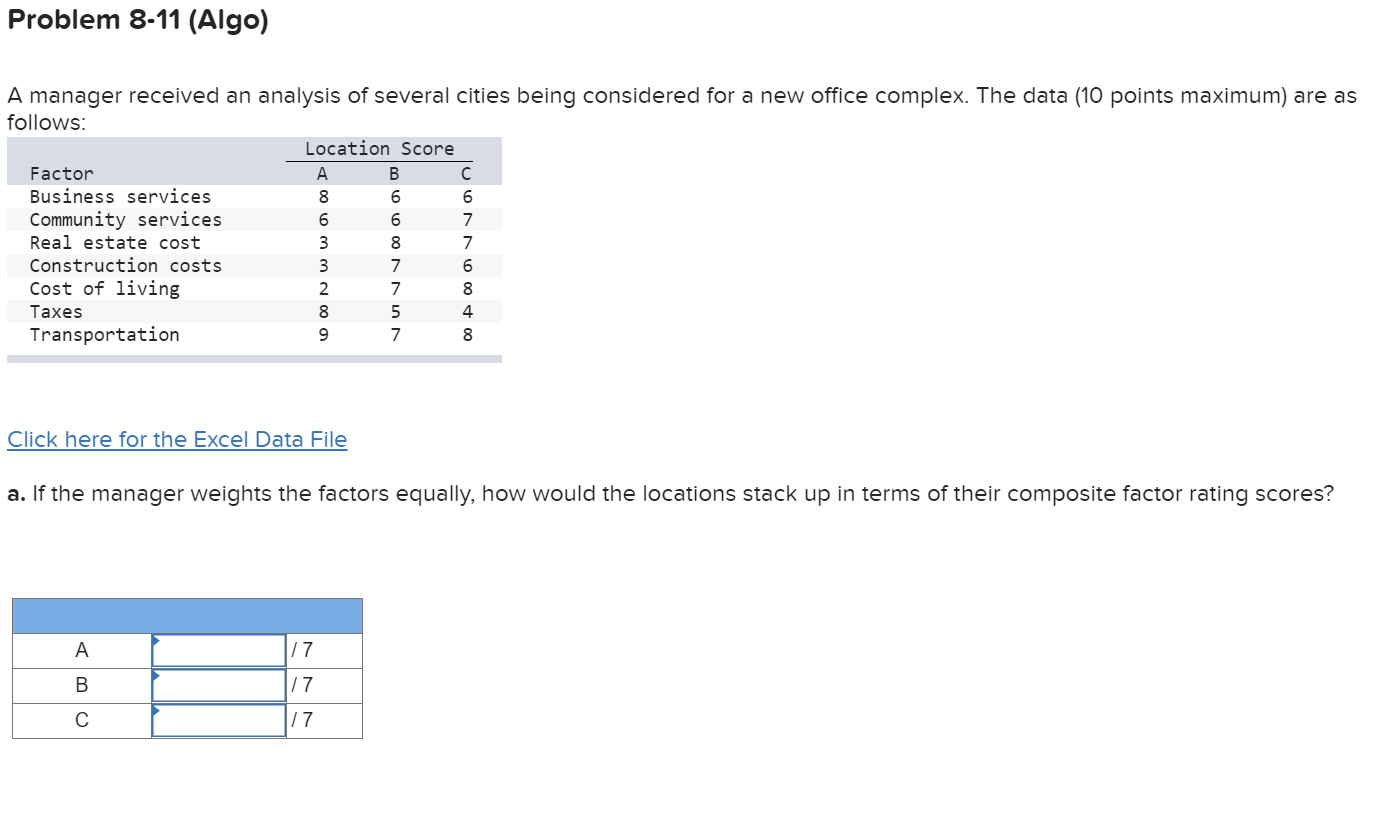Click the blue header row of the answer table
Image resolution: width=1389 pixels, height=822 pixels.
(186, 615)
